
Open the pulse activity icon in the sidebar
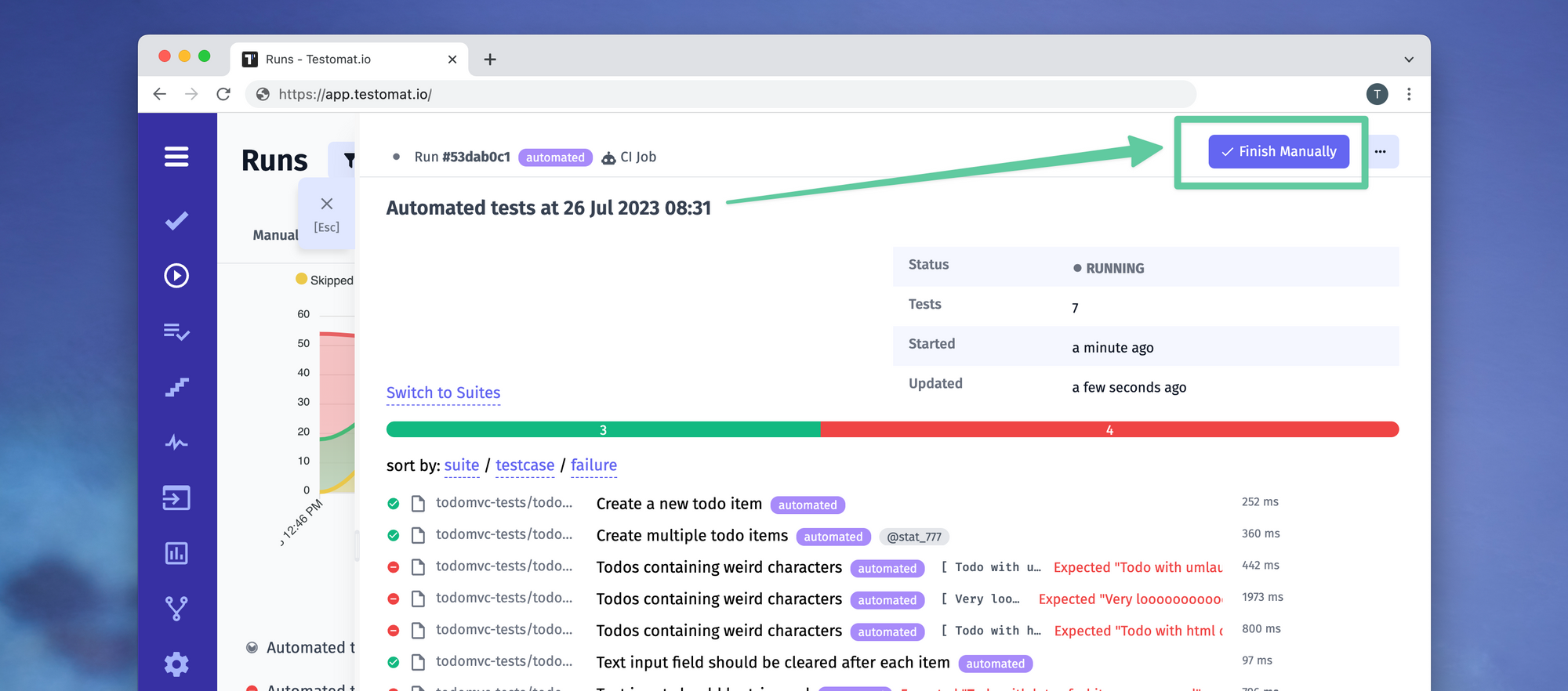(176, 443)
